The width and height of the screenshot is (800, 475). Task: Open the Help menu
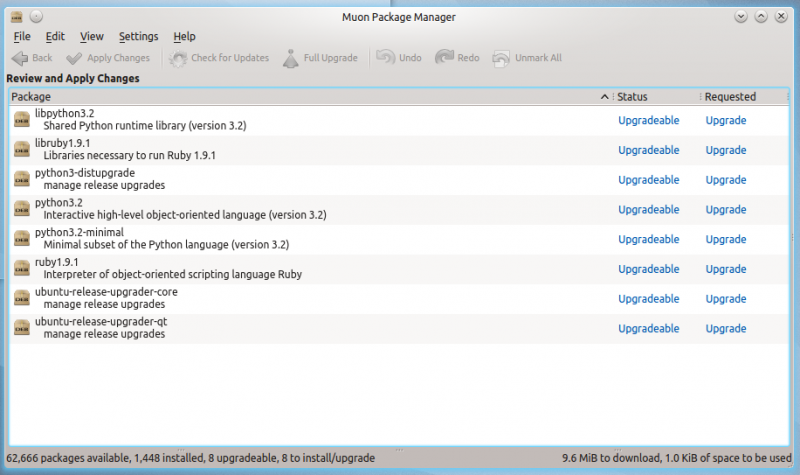184,36
